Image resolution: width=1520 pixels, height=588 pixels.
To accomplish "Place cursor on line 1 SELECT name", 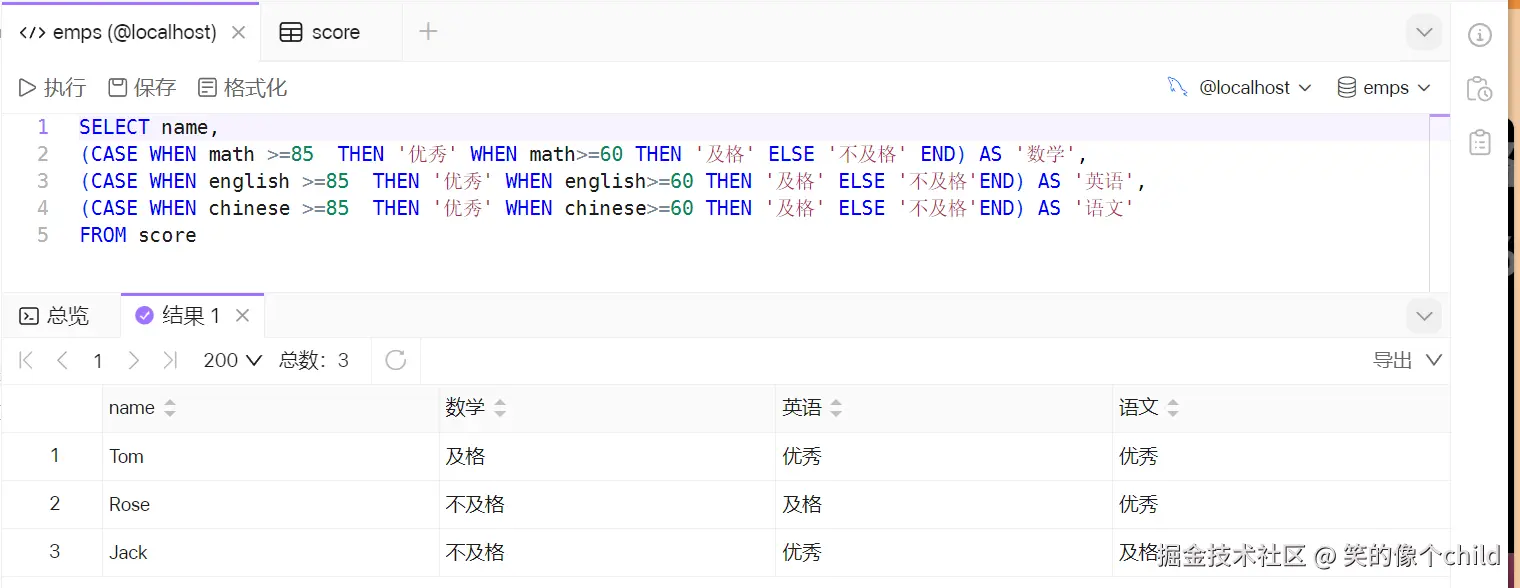I will (x=149, y=127).
